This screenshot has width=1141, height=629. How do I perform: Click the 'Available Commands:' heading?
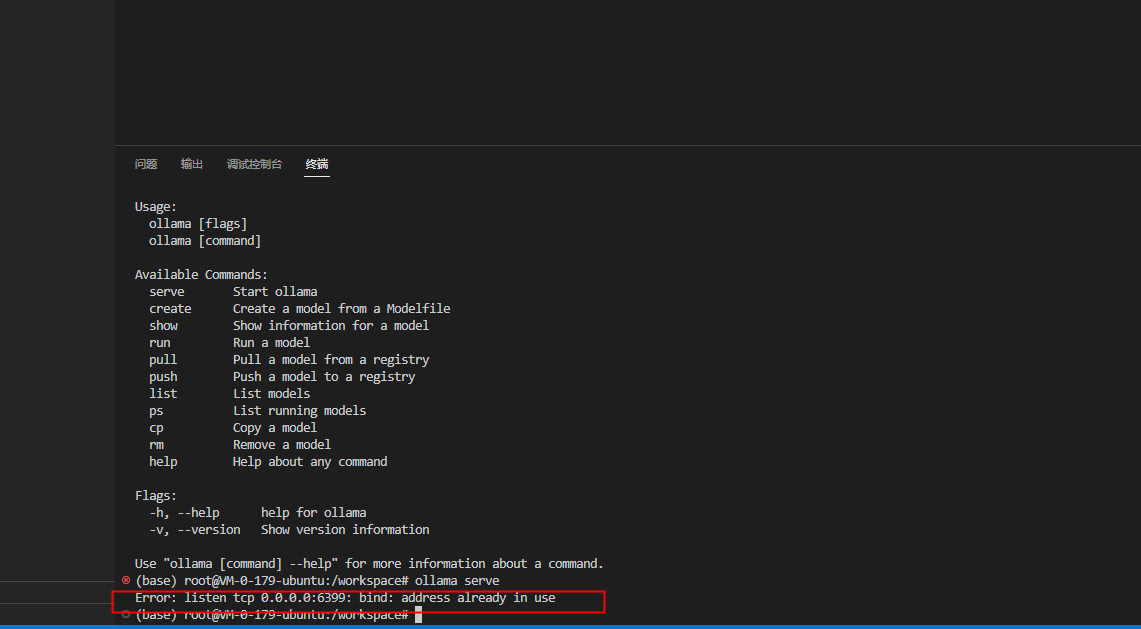202,275
